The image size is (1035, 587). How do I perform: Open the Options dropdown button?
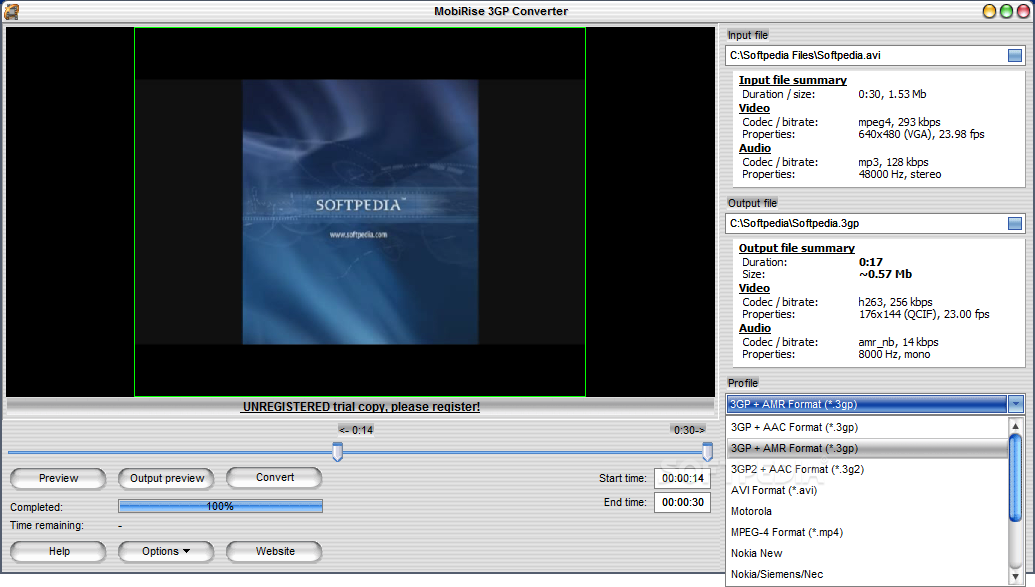(x=166, y=551)
